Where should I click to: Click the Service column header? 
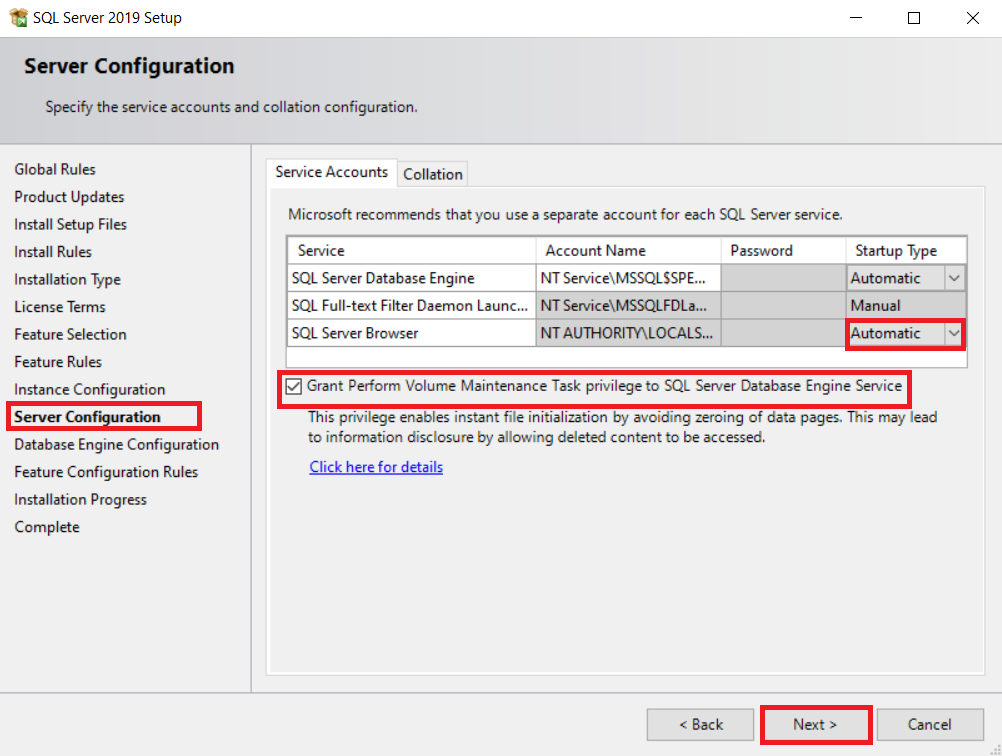point(412,251)
